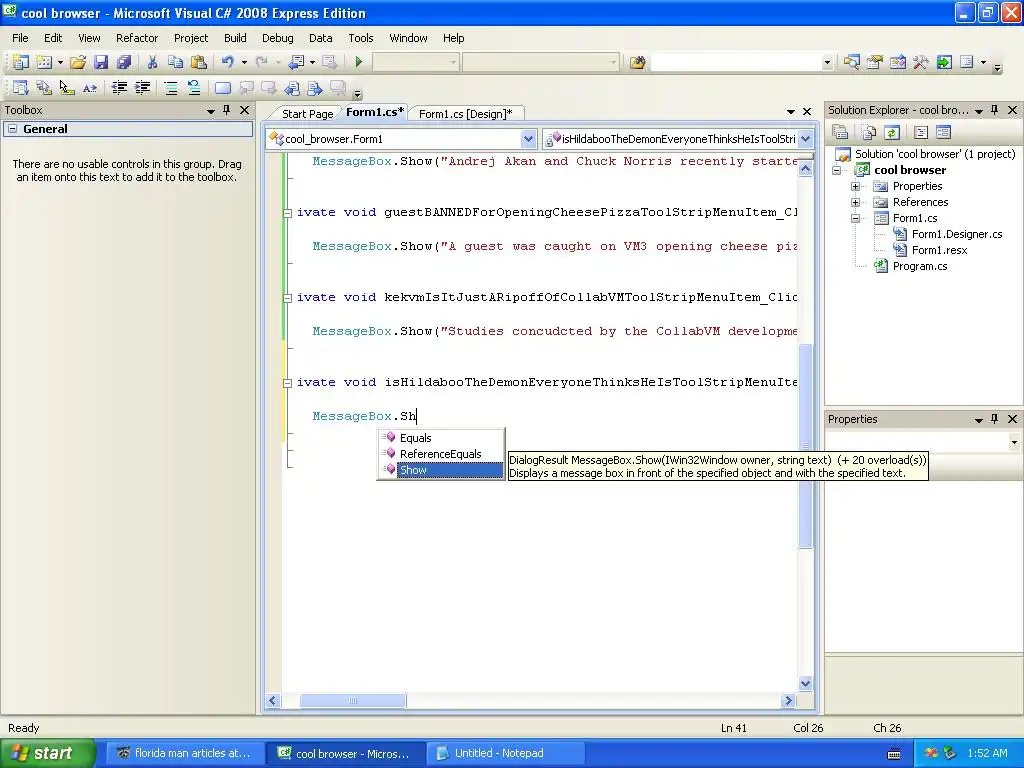Expand the Properties node in Solution Explorer
Screen dimensions: 1024x768
(x=856, y=186)
